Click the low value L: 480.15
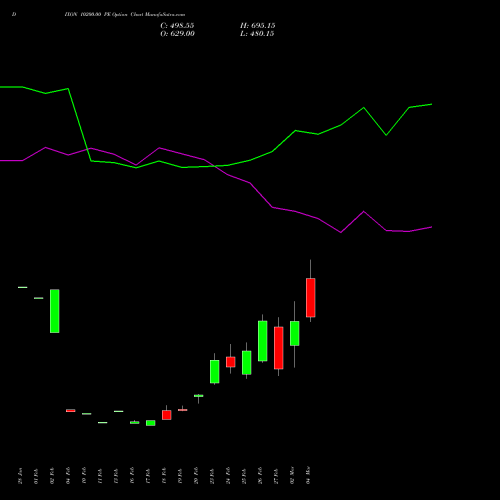500x500 pixels. pyautogui.click(x=257, y=34)
